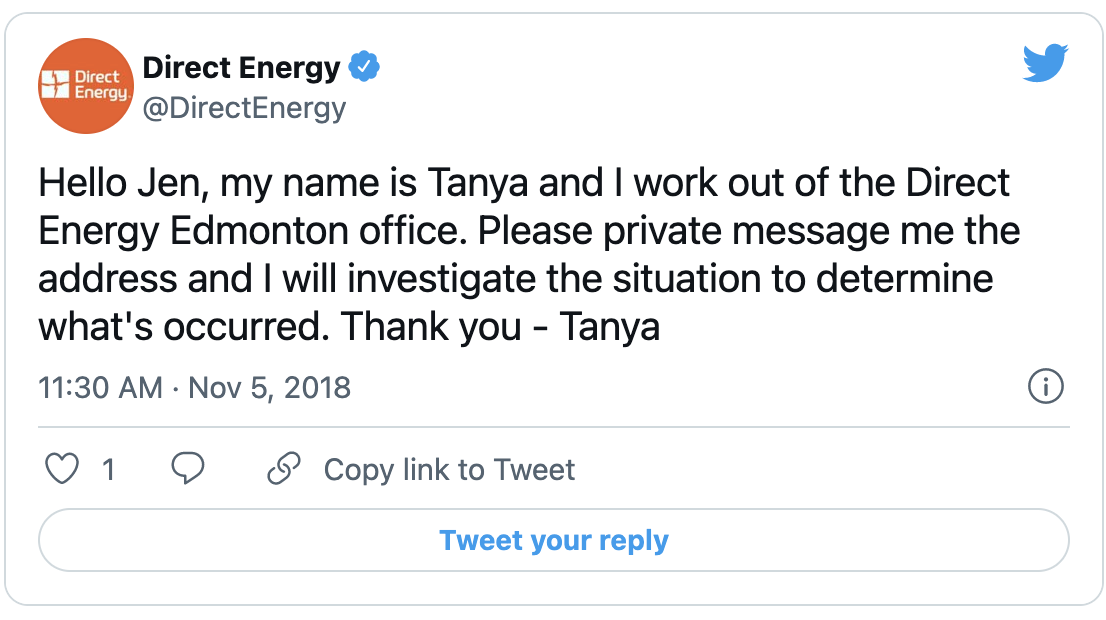Click the chain link icon
Viewport: 1106px width, 620px height.
point(285,468)
